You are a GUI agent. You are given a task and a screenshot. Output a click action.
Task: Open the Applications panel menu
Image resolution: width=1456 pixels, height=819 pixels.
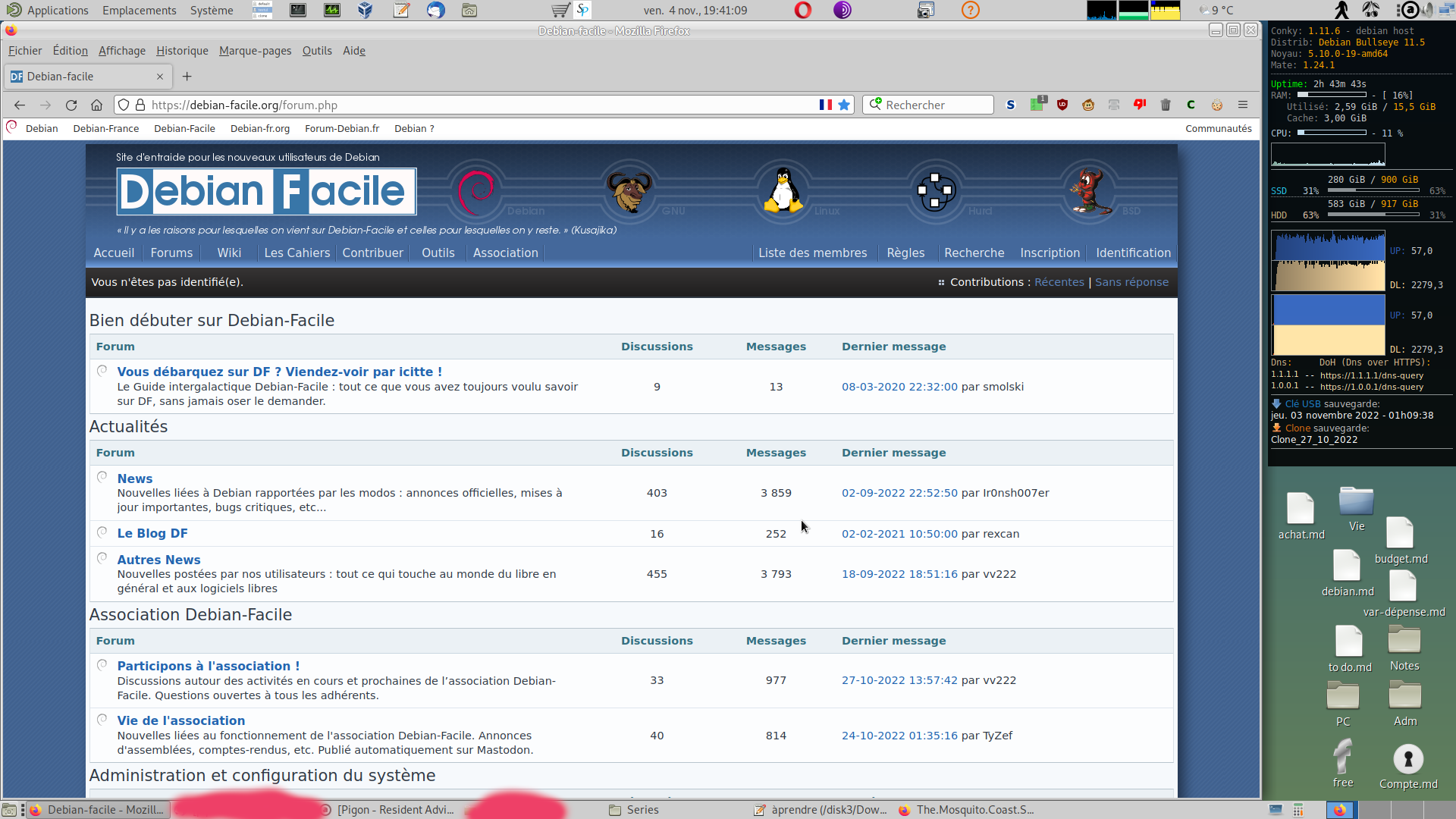(x=58, y=10)
